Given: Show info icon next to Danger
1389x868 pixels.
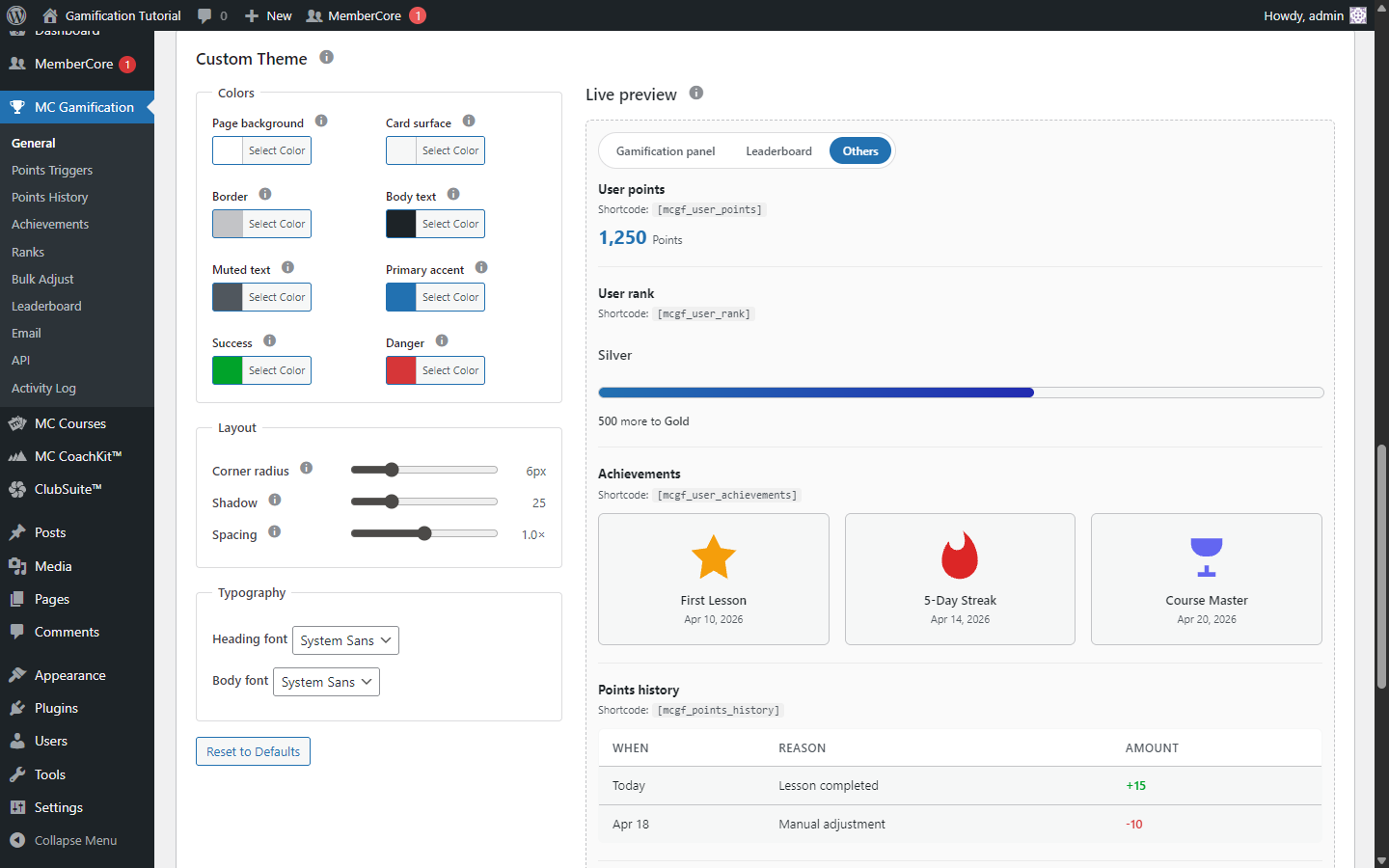Looking at the screenshot, I should pos(442,340).
